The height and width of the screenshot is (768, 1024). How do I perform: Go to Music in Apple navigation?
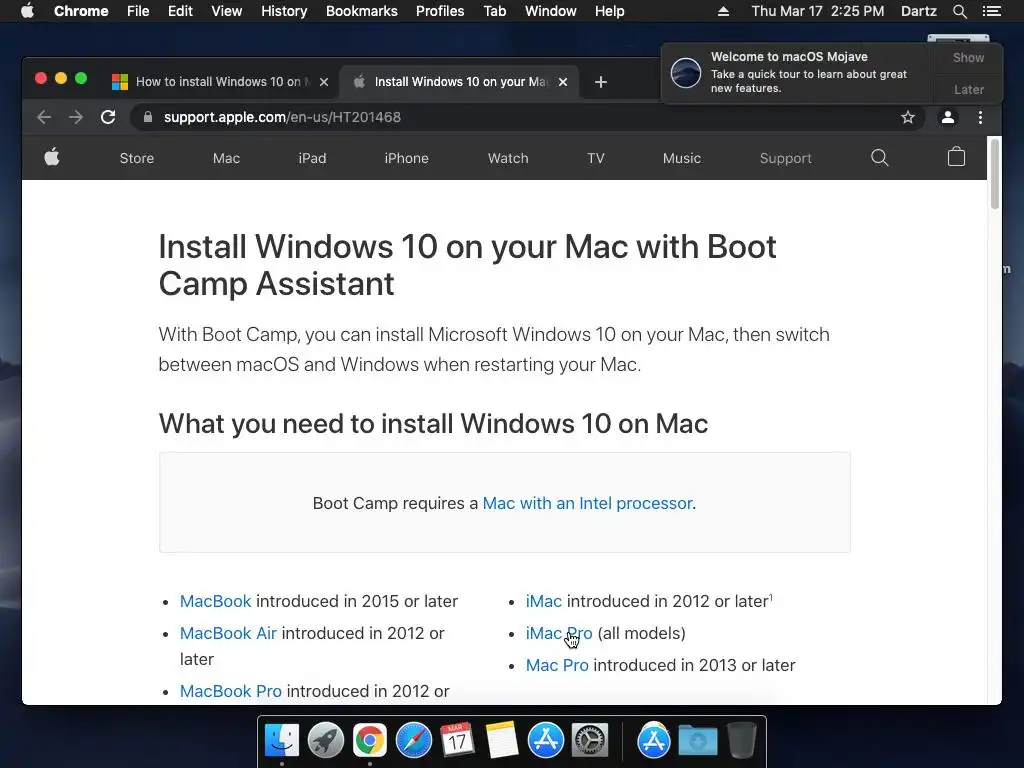681,158
